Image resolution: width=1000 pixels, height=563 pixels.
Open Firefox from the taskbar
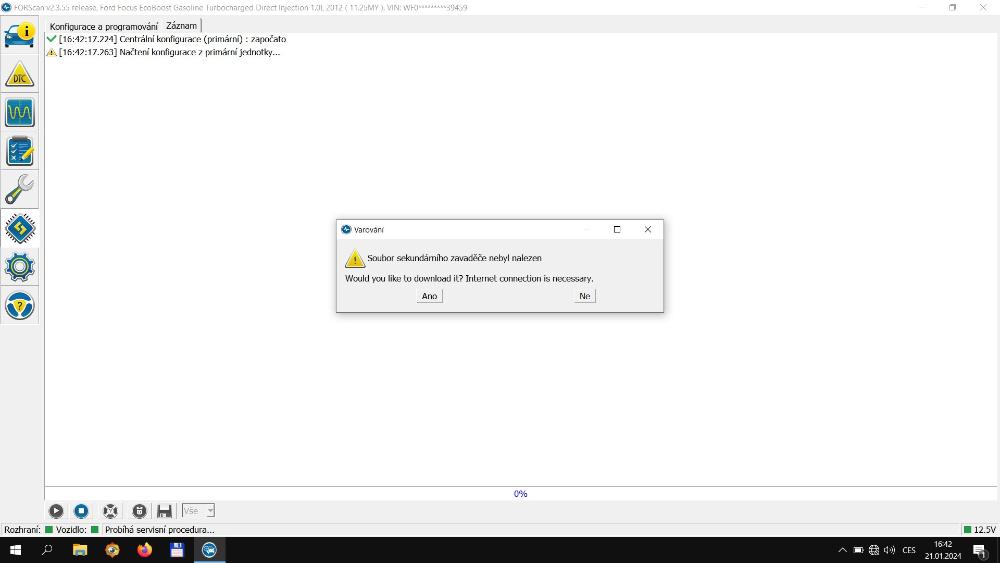tap(144, 550)
